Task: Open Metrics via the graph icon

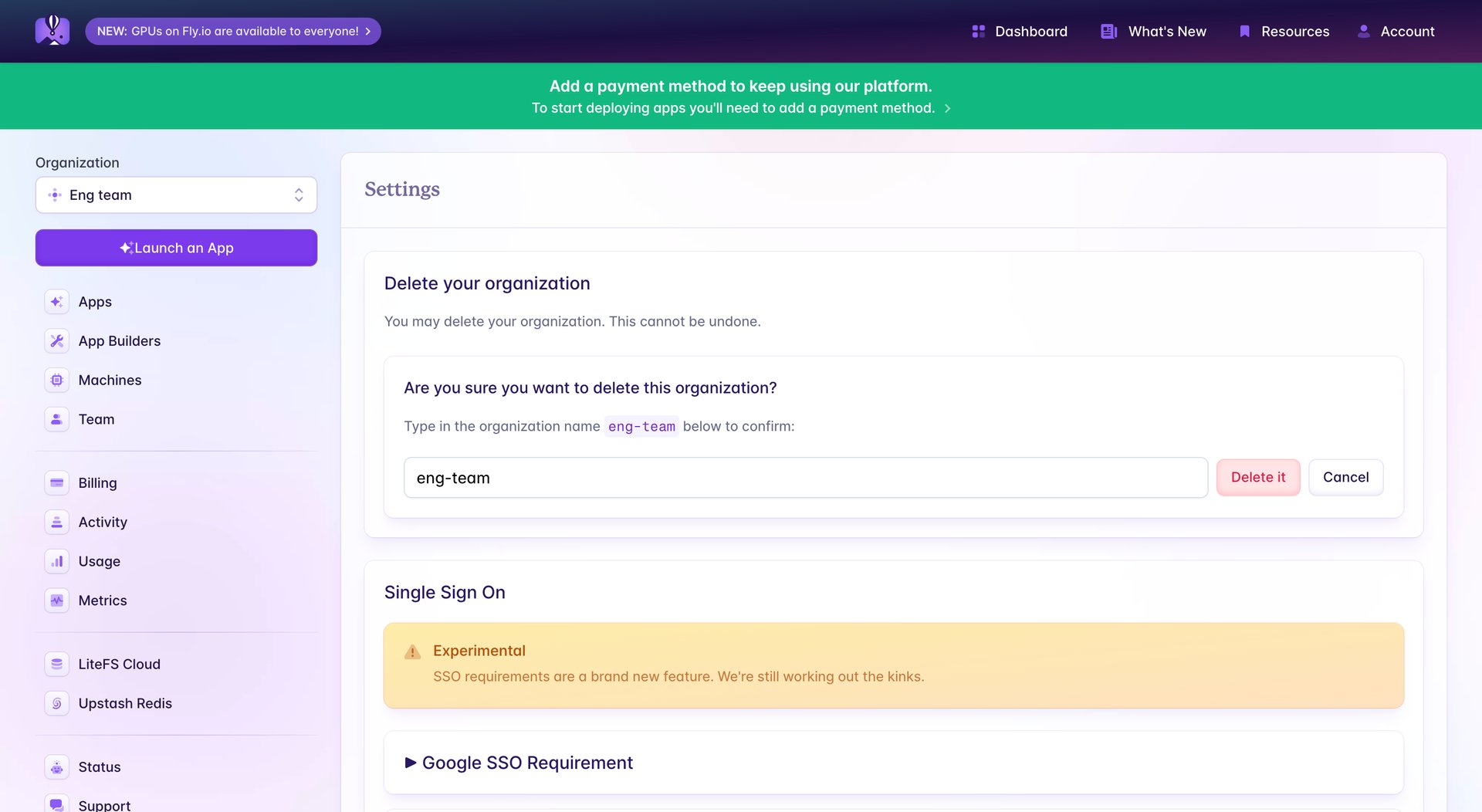Action: click(x=56, y=600)
